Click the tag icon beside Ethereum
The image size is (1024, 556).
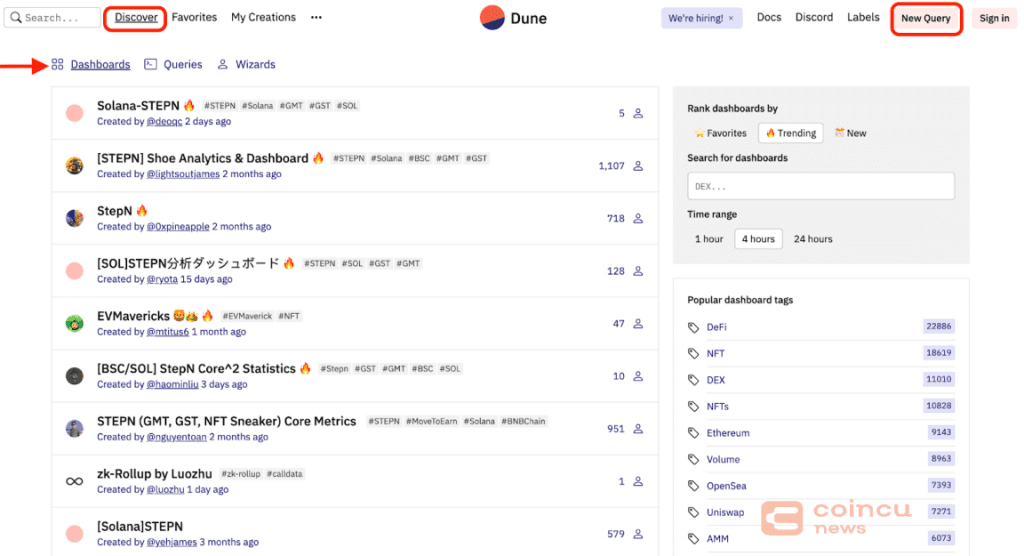tap(693, 433)
